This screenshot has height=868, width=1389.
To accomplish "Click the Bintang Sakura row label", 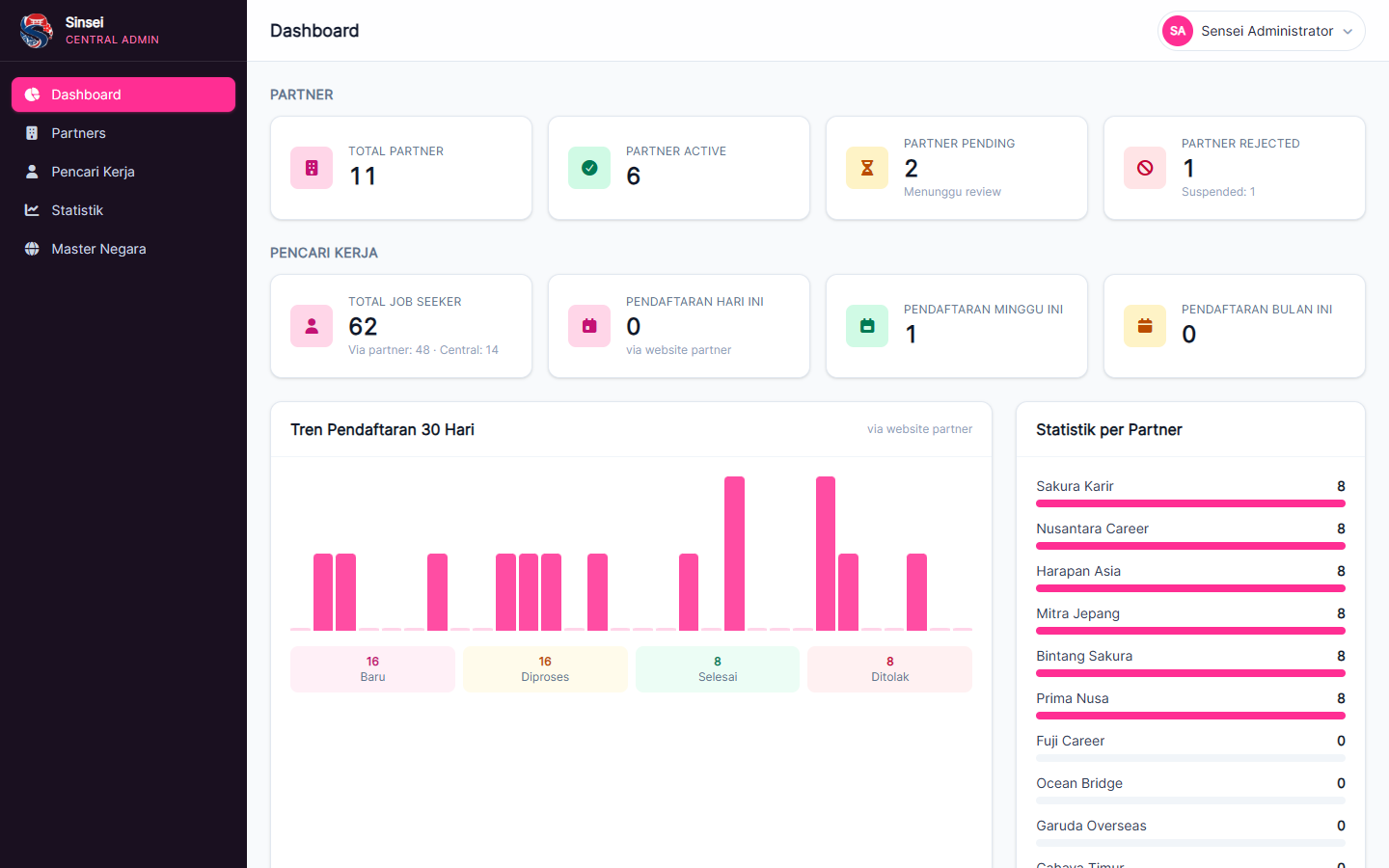I will 1084,656.
